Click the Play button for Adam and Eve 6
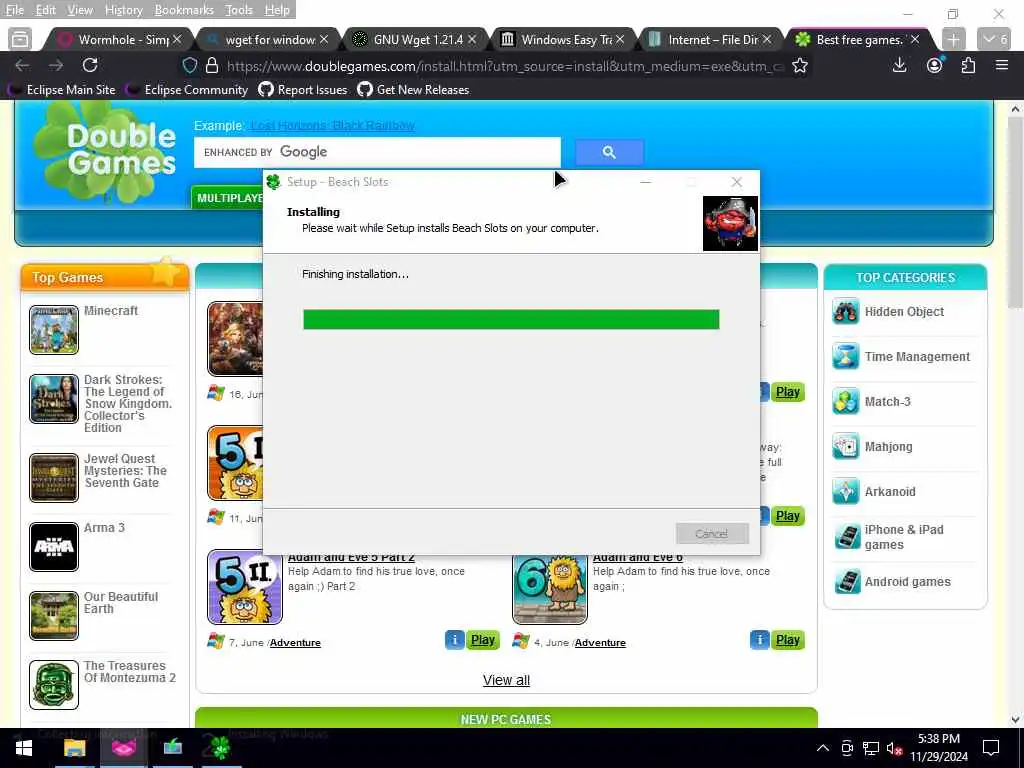The height and width of the screenshot is (768, 1024). pos(788,640)
